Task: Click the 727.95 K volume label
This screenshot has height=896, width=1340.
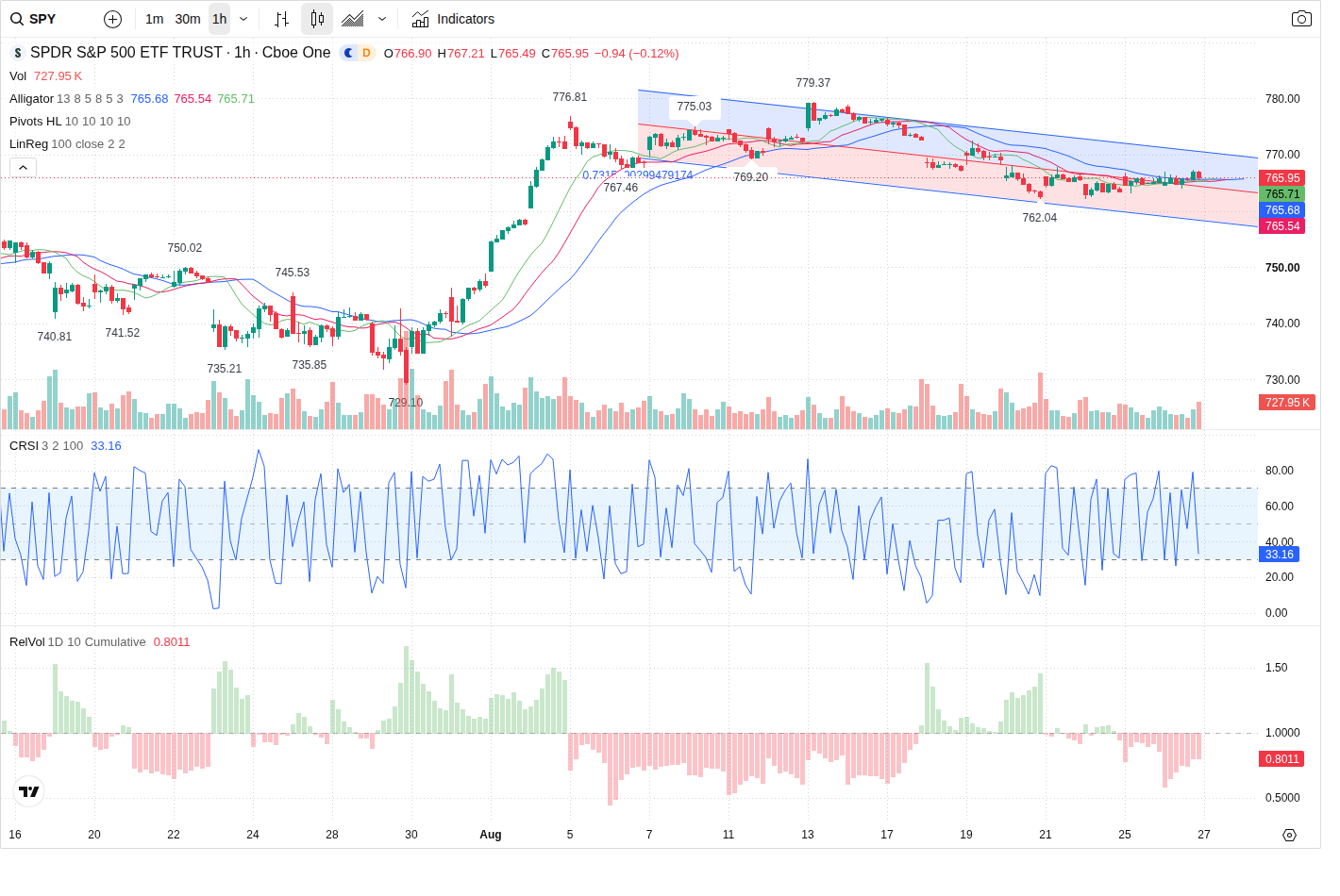Action: coord(1287,403)
